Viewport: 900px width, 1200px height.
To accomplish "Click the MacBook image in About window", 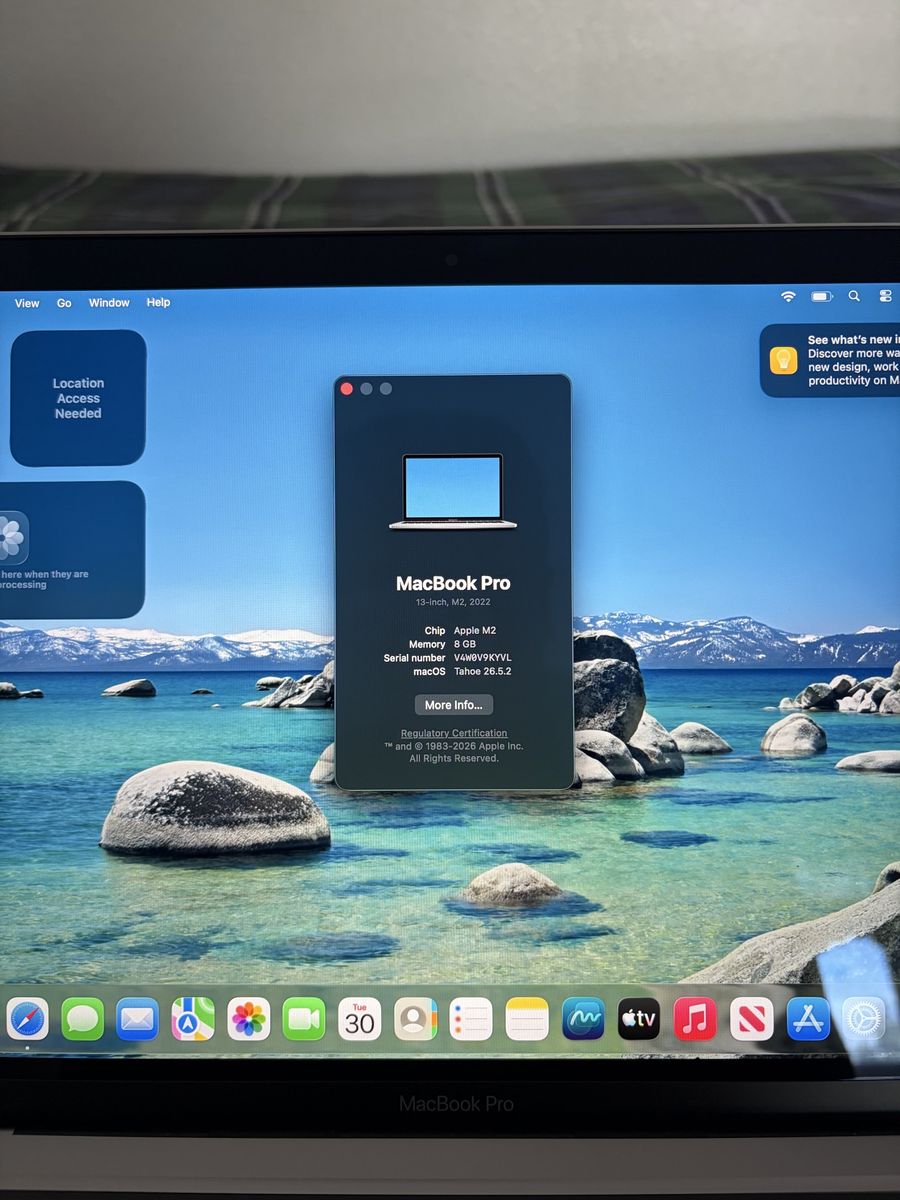I will 453,491.
